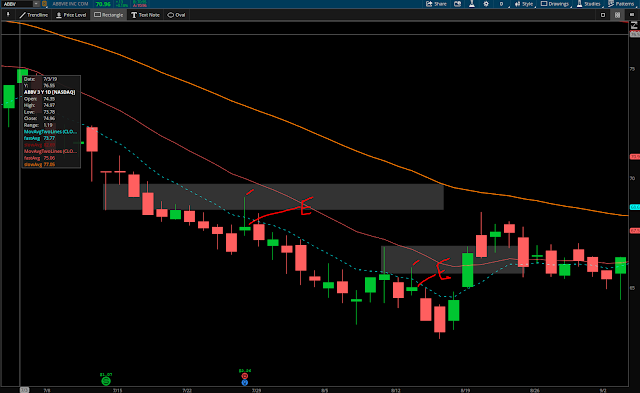Open the Share menu

(436, 4)
